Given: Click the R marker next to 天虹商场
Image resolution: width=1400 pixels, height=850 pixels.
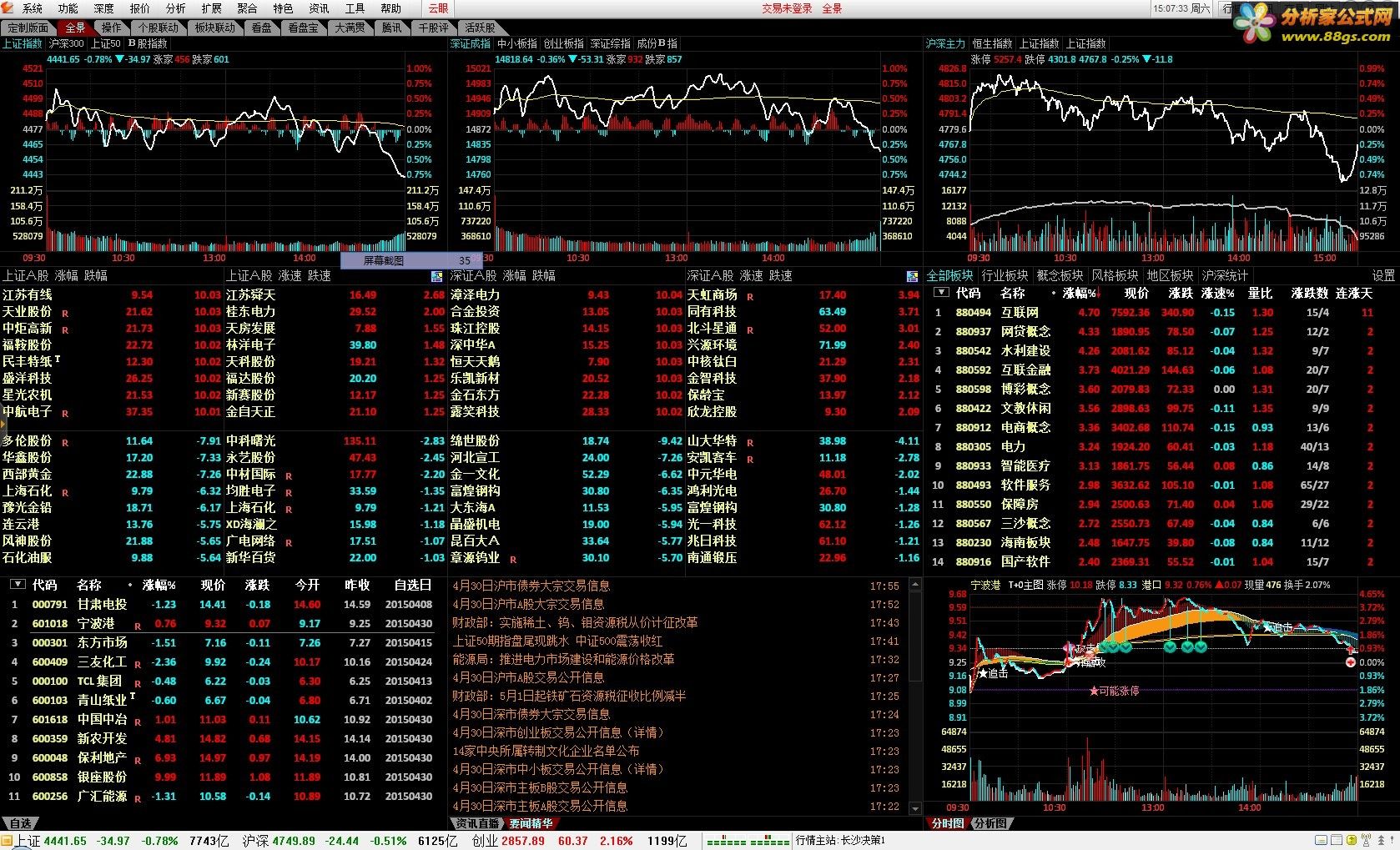Looking at the screenshot, I should coord(750,297).
